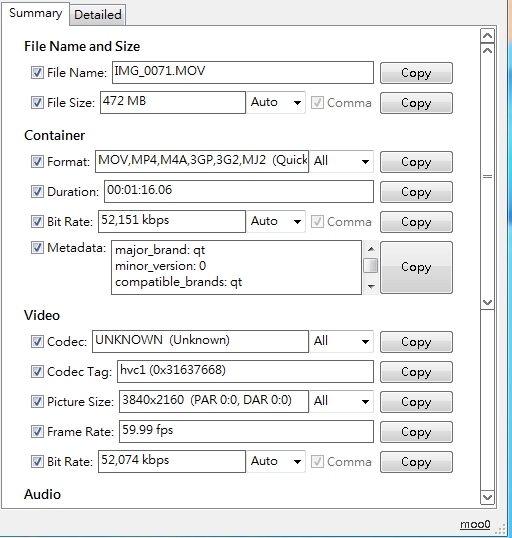Copy the Container Bit Rate value
This screenshot has height=538, width=512.
coord(416,222)
